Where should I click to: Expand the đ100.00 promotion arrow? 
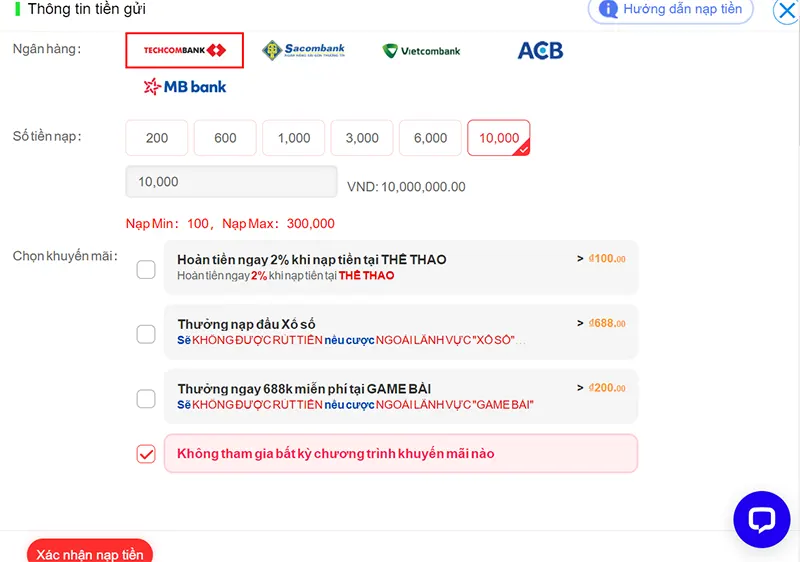(580, 259)
